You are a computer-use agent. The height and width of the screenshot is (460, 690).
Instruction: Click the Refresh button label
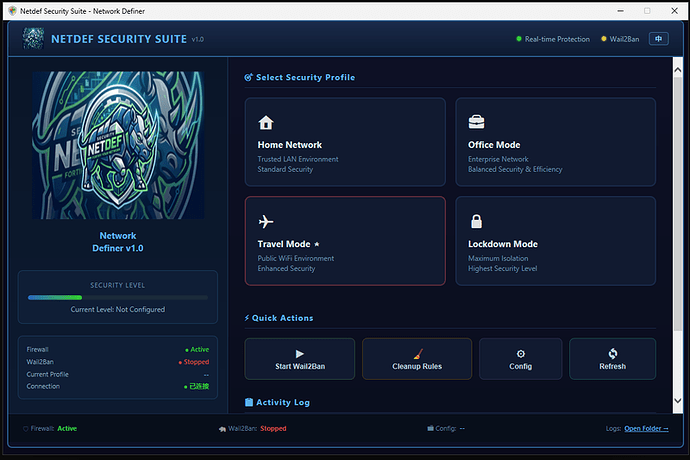click(612, 366)
